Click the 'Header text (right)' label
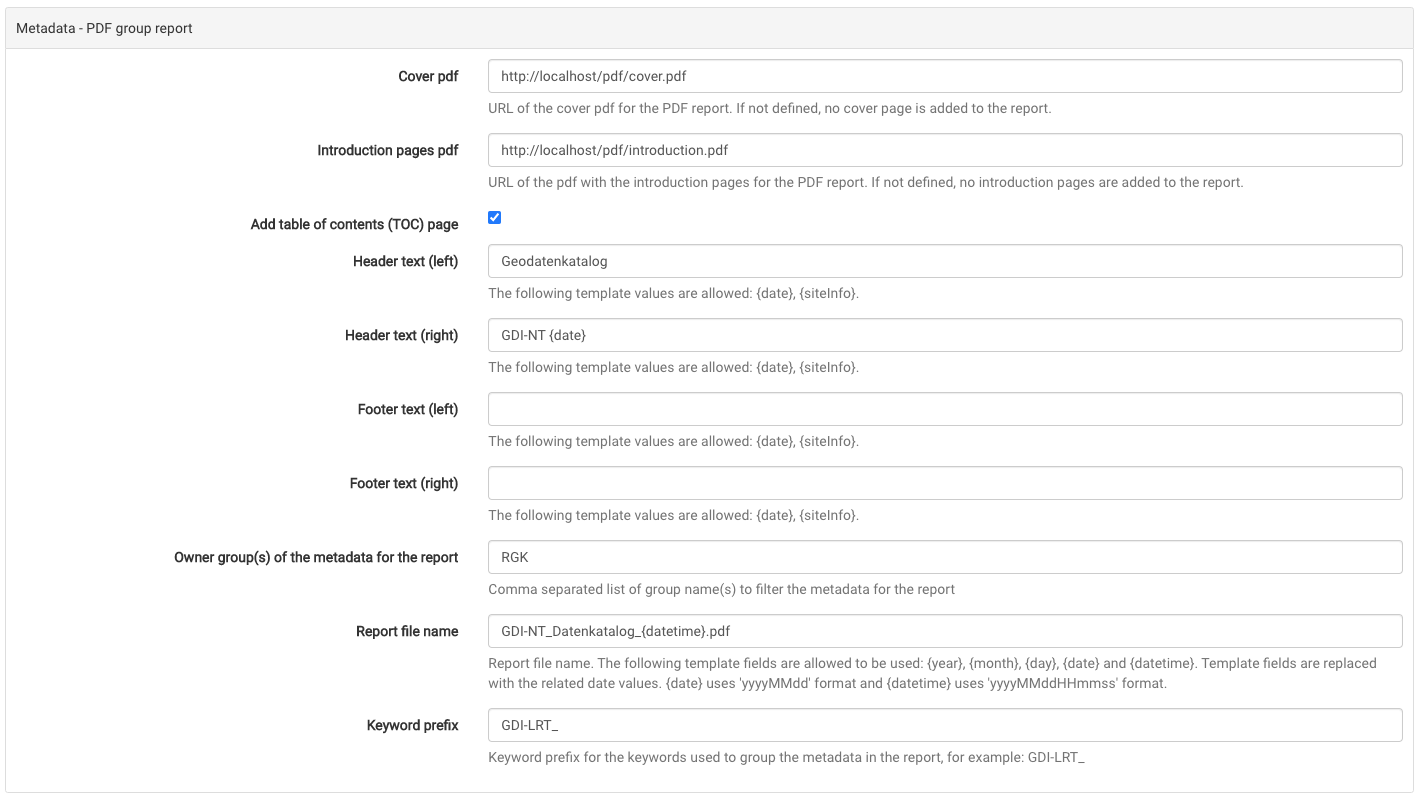Image resolution: width=1419 pixels, height=800 pixels. tap(401, 335)
